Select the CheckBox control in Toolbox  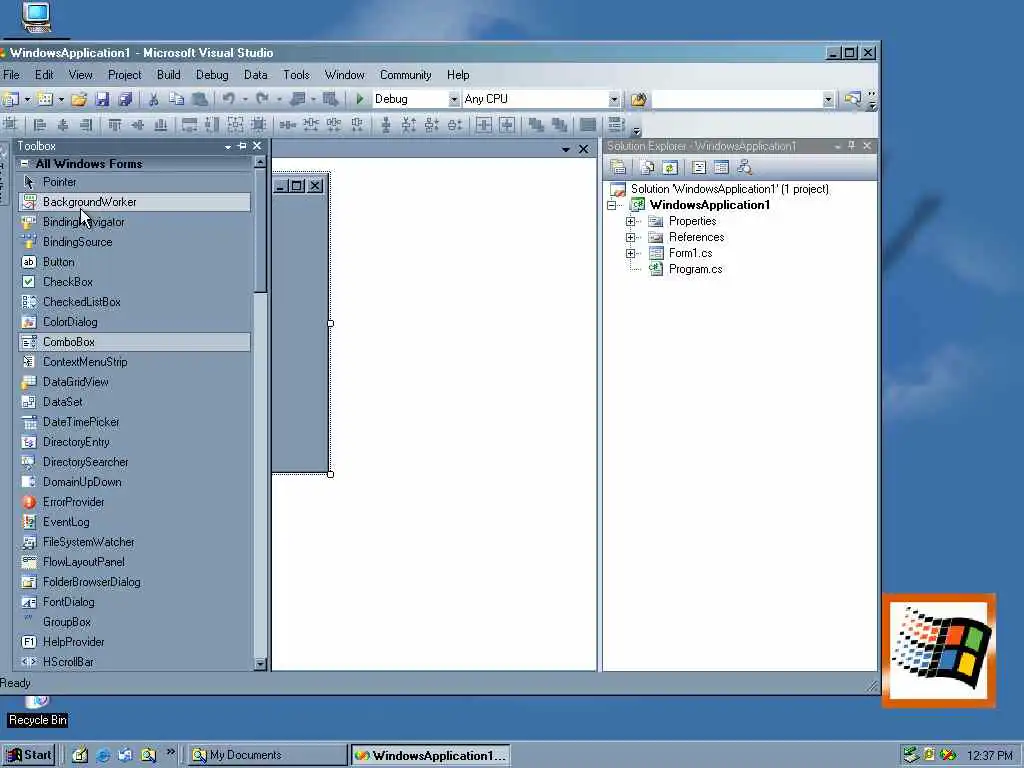point(135,282)
